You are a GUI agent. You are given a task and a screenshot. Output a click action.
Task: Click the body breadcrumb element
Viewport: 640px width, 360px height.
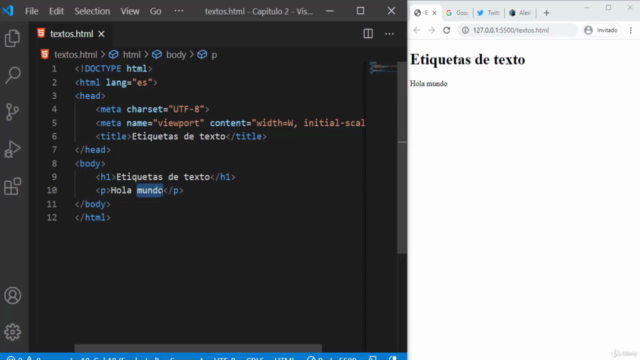[x=176, y=55]
